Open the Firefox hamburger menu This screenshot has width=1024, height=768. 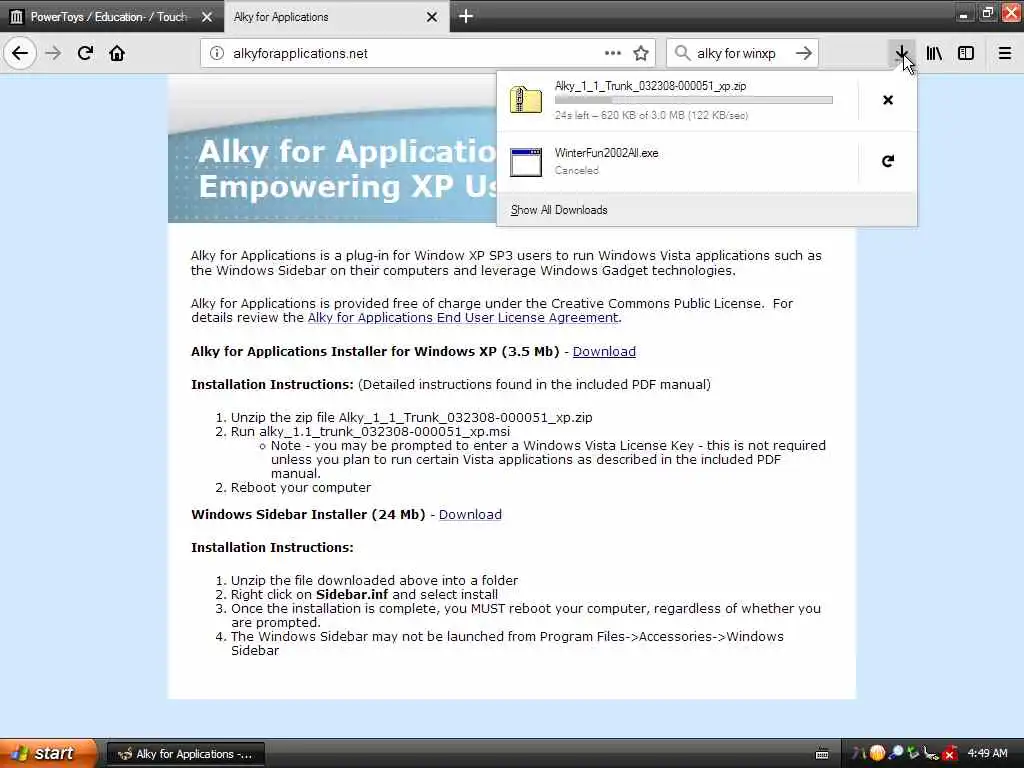[1004, 53]
